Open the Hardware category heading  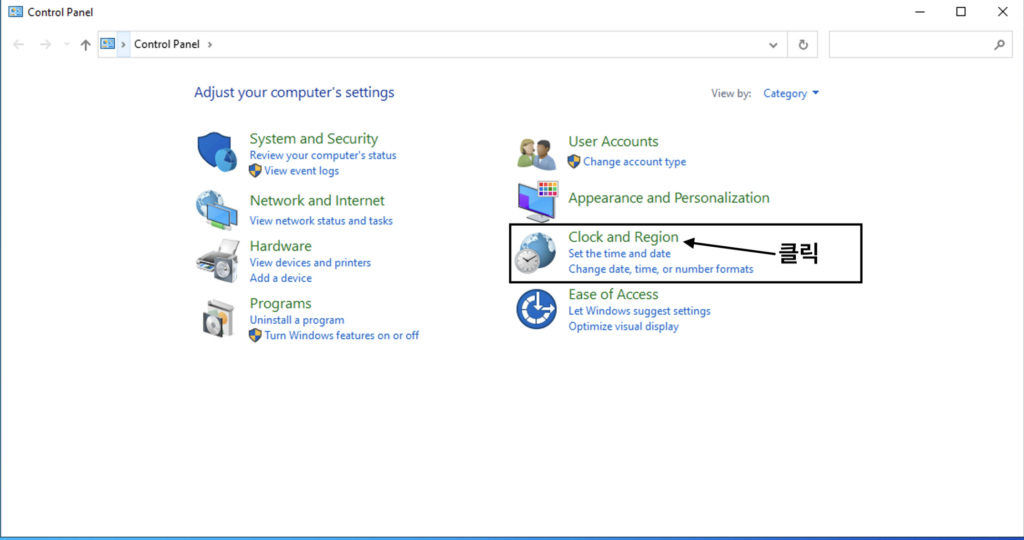tap(280, 246)
